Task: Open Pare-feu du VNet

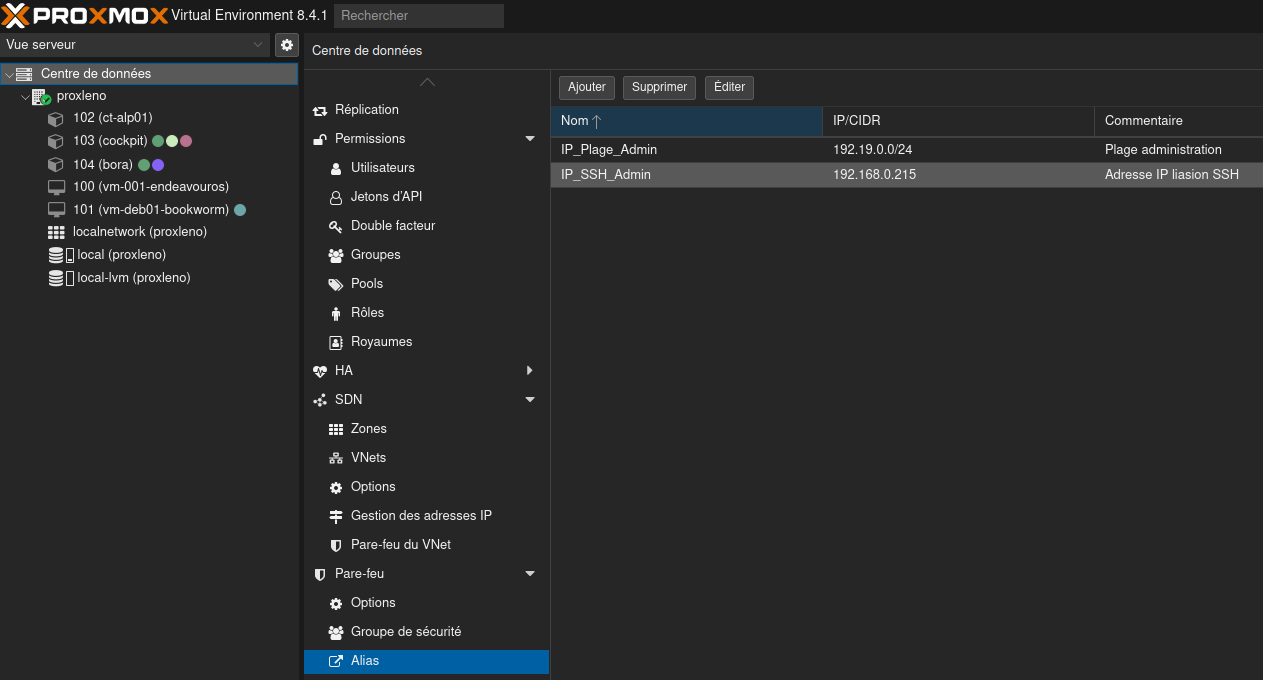Action: point(400,545)
